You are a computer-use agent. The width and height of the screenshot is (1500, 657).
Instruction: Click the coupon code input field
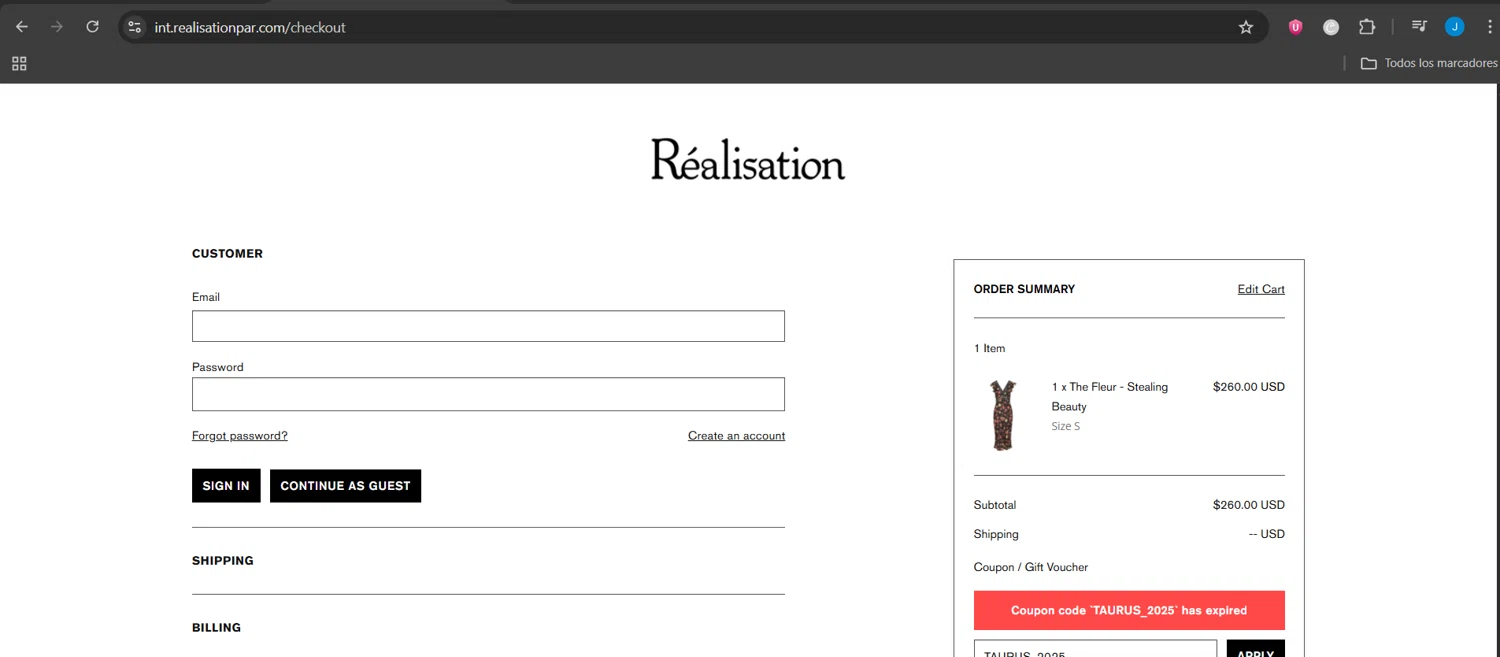click(x=1095, y=649)
